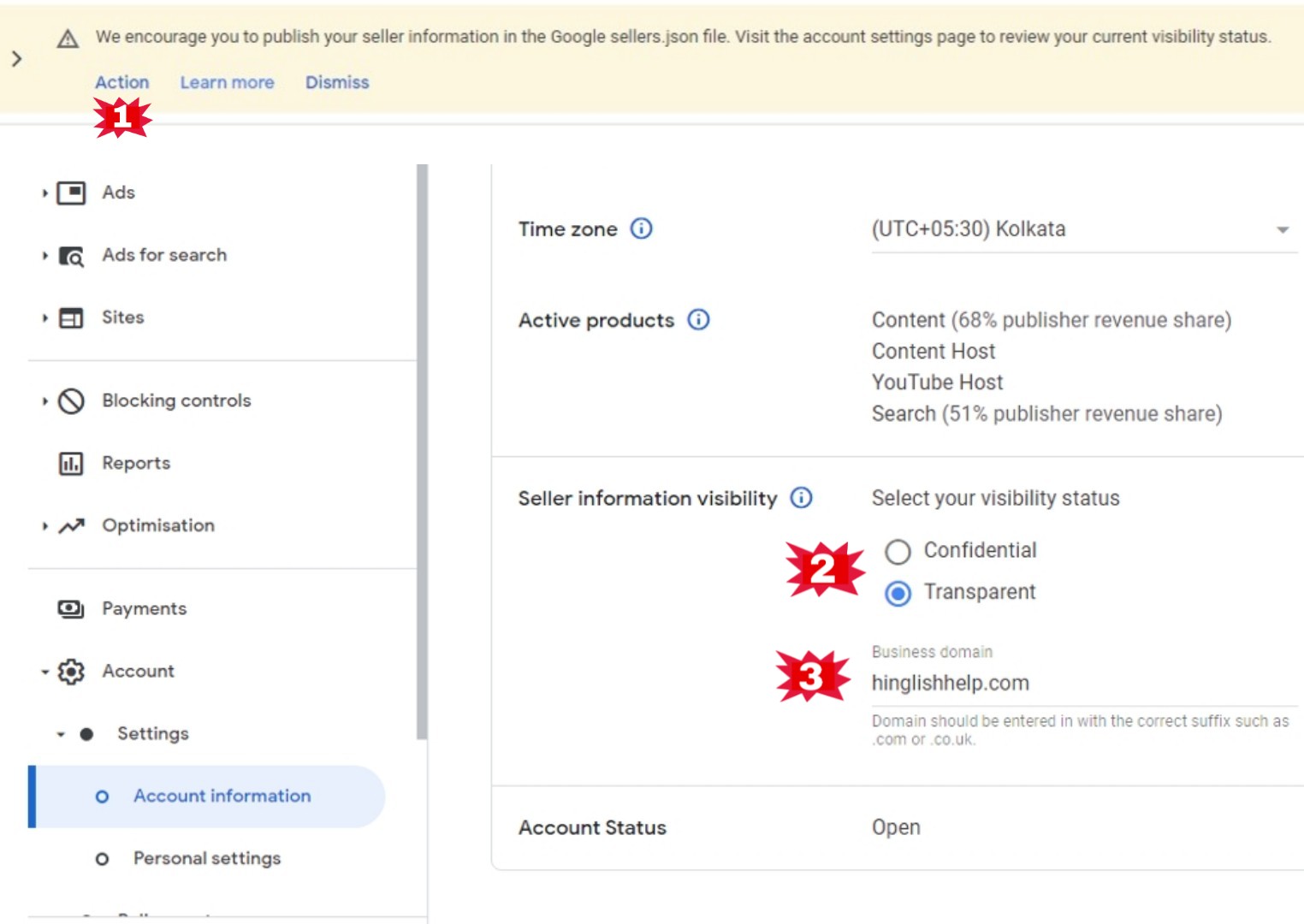
Task: Open Time zone info tooltip icon
Action: (x=641, y=228)
